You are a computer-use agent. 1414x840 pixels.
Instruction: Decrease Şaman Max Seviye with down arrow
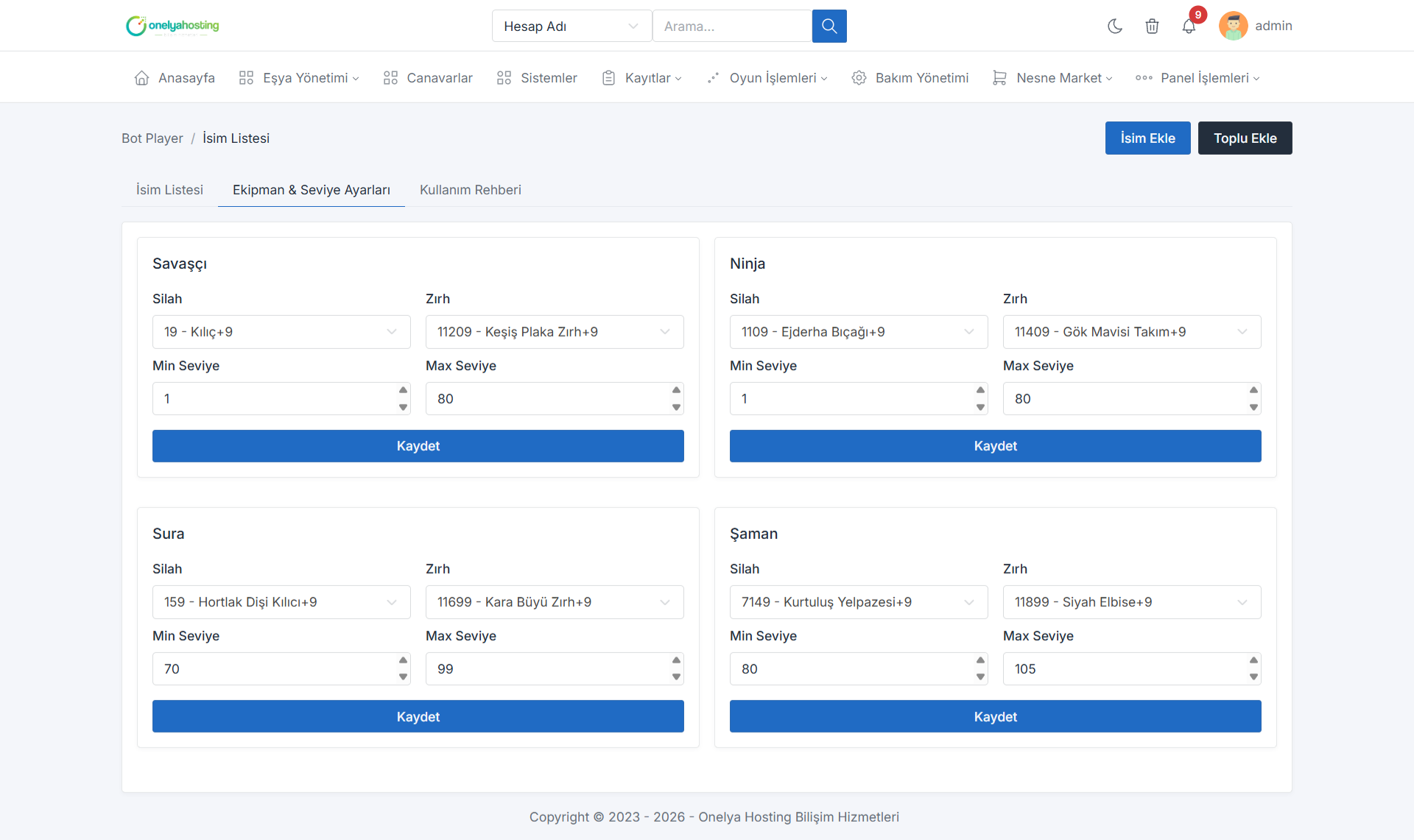[1253, 677]
